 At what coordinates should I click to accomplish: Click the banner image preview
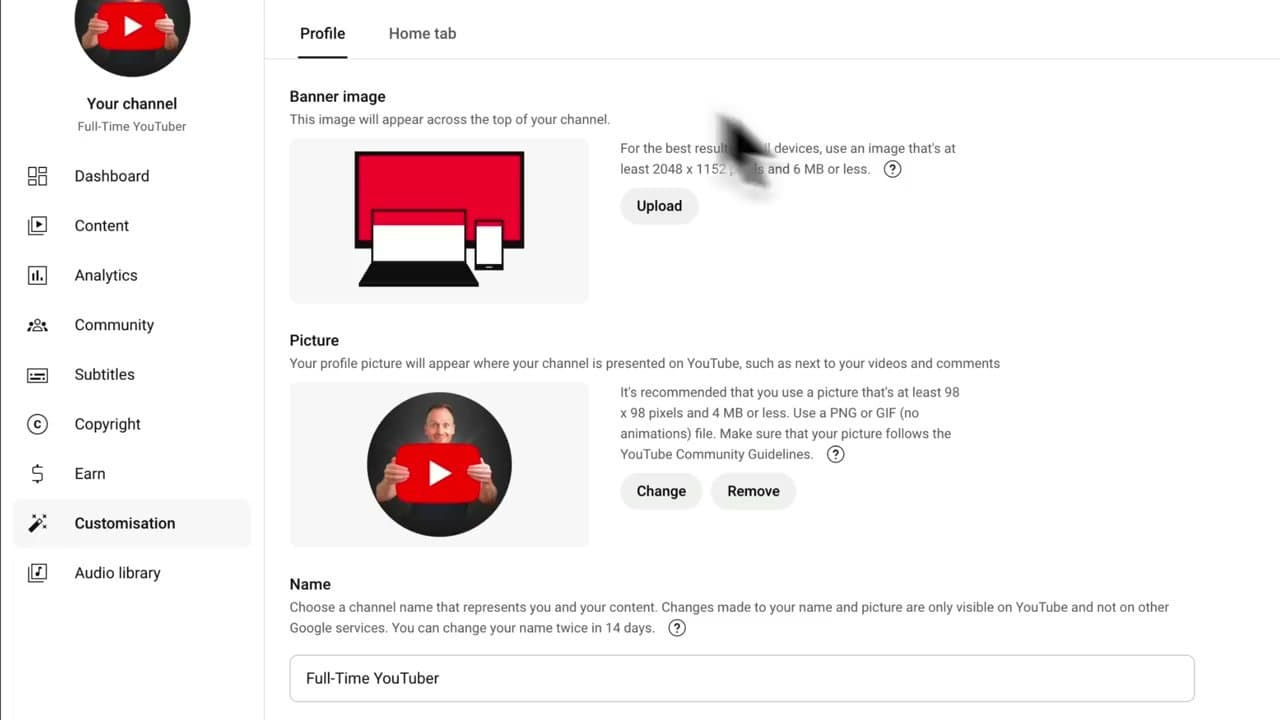tap(439, 220)
